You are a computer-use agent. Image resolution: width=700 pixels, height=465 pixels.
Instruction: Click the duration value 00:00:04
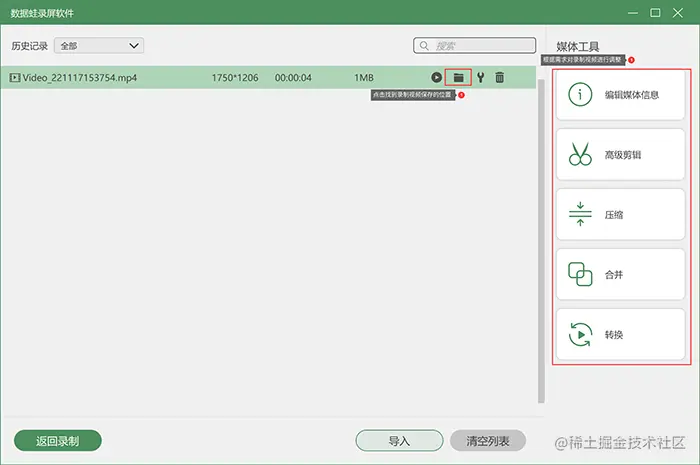[293, 78]
